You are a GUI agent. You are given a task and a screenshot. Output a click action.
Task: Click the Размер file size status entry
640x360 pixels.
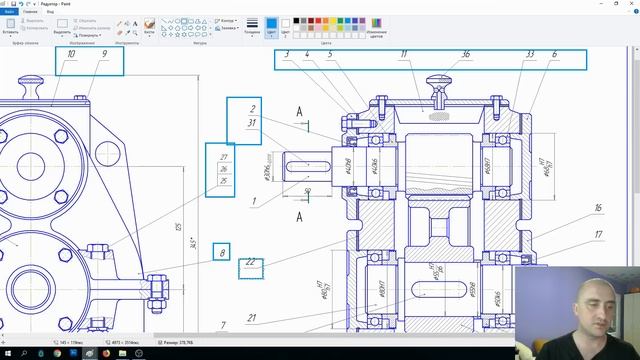click(176, 342)
